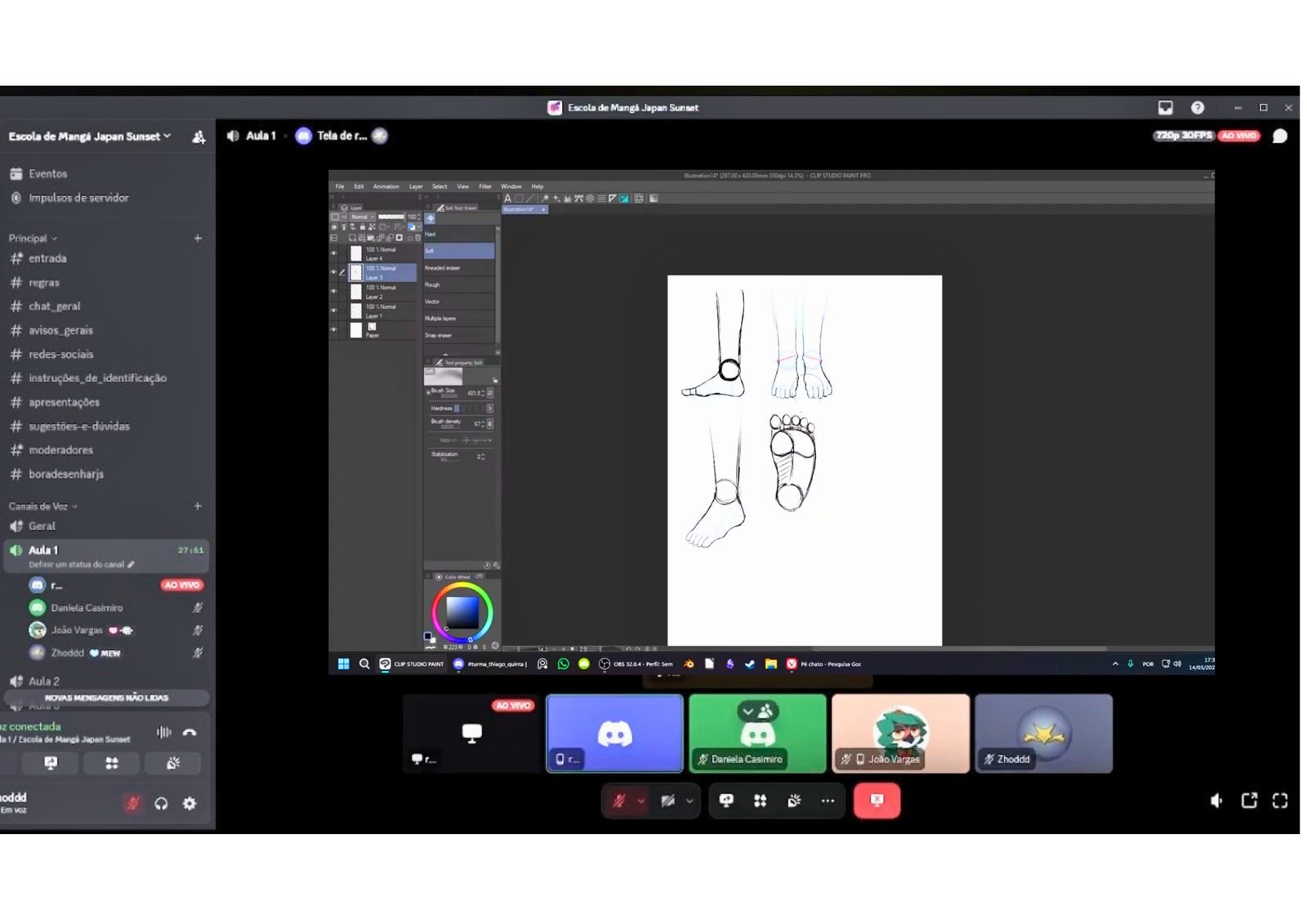Open the Edit menu in Clip Studio Paint
1307x924 pixels.
click(359, 187)
